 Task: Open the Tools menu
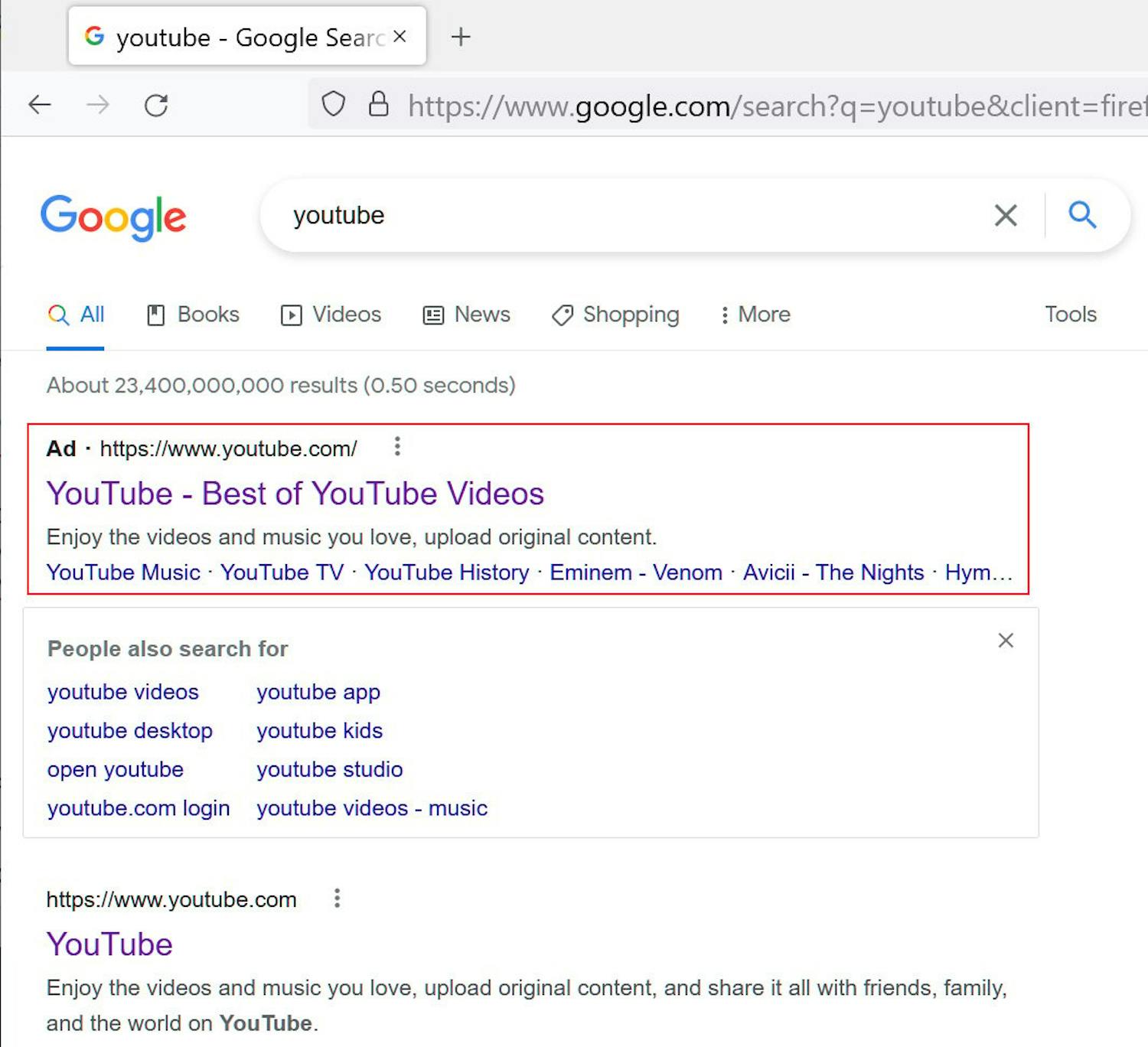pyautogui.click(x=1070, y=315)
